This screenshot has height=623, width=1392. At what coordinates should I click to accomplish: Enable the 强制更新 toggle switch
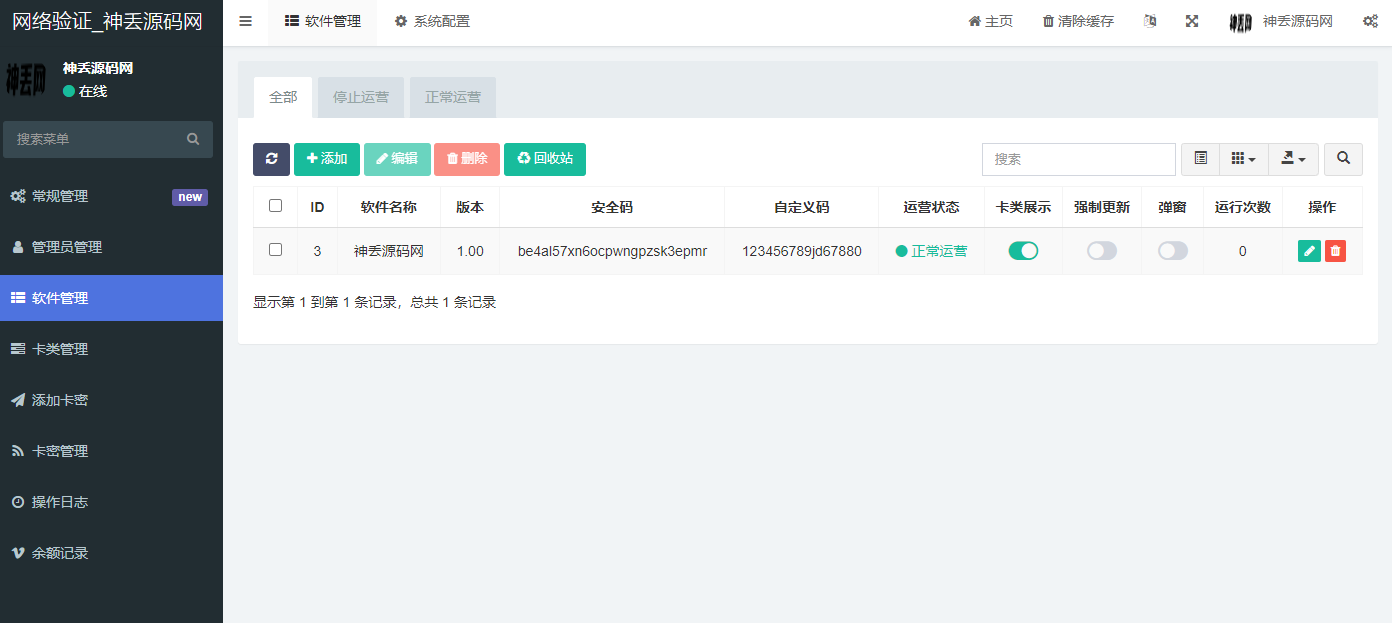click(1101, 250)
